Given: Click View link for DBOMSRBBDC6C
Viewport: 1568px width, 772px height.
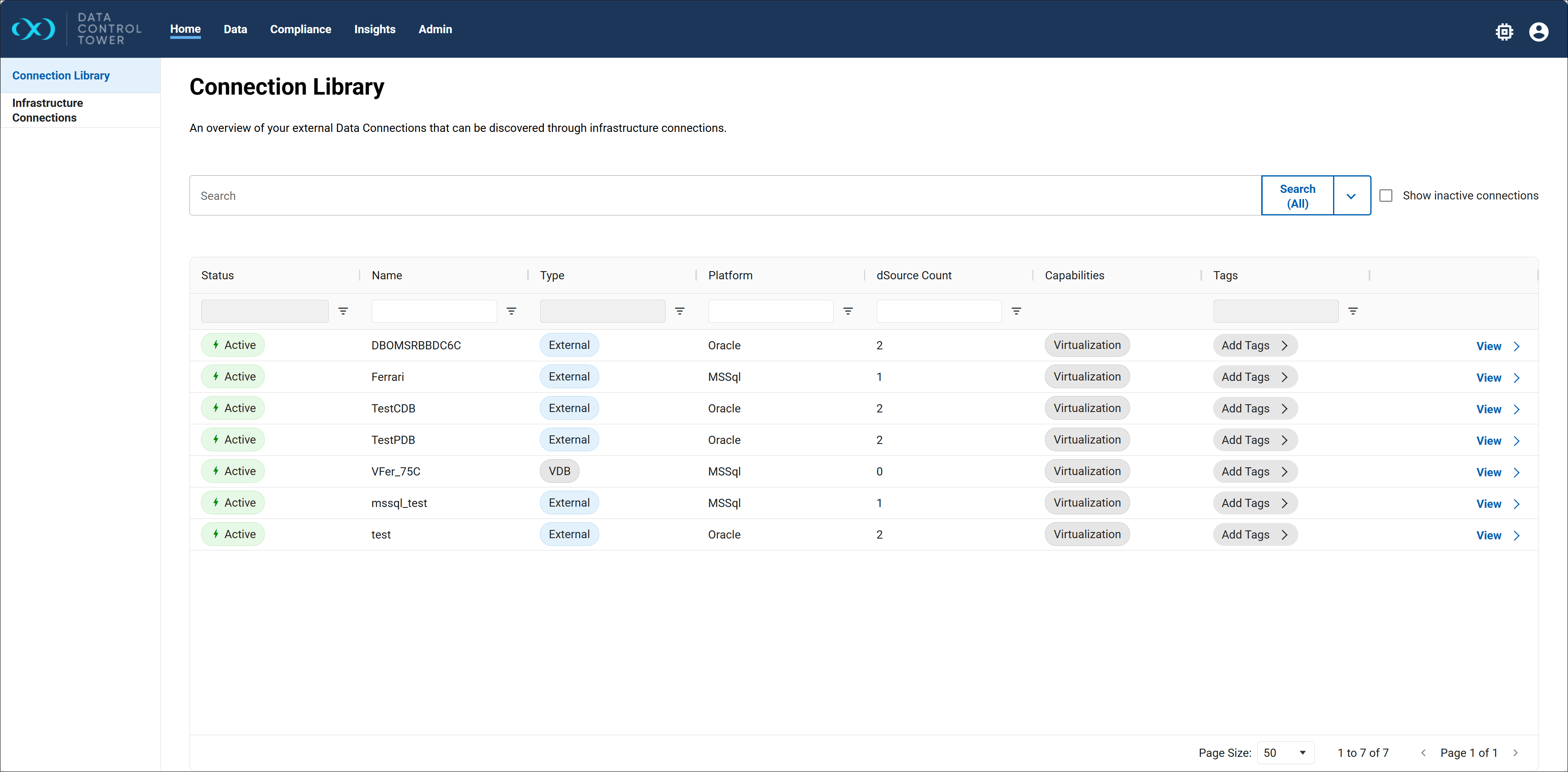Looking at the screenshot, I should click(1488, 346).
